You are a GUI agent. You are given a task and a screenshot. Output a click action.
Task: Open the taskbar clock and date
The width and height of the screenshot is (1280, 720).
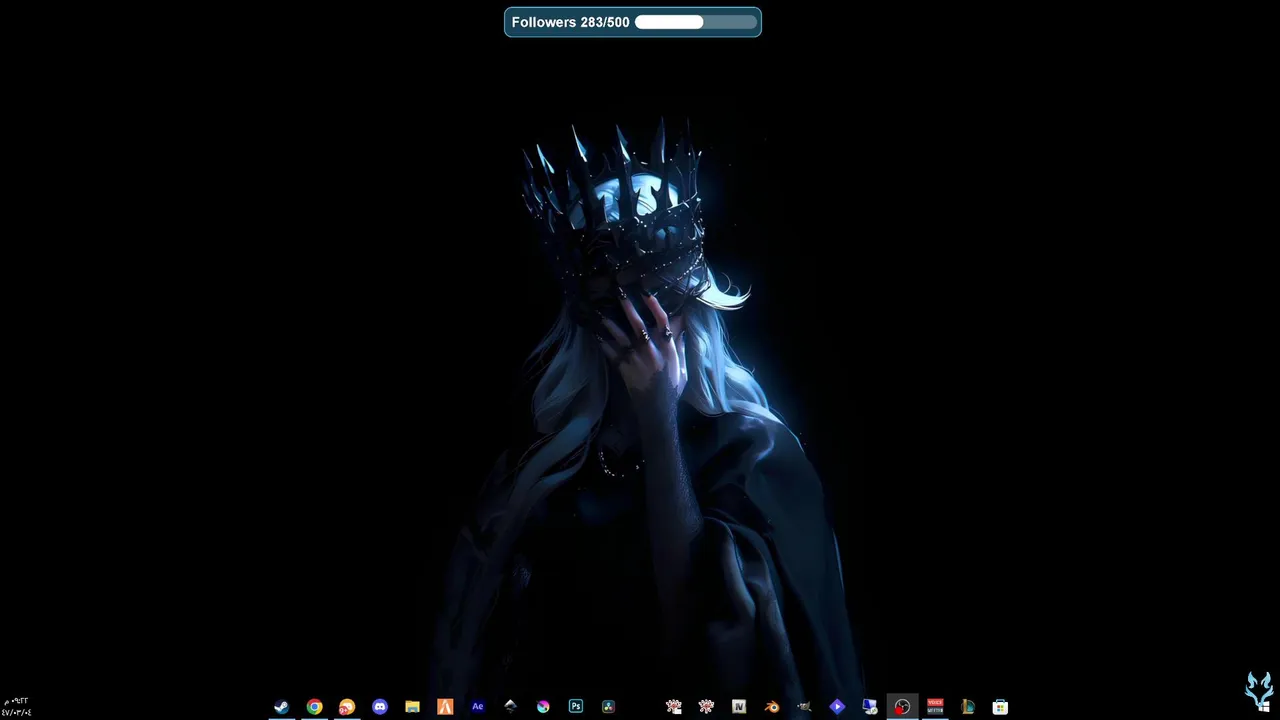(16, 706)
